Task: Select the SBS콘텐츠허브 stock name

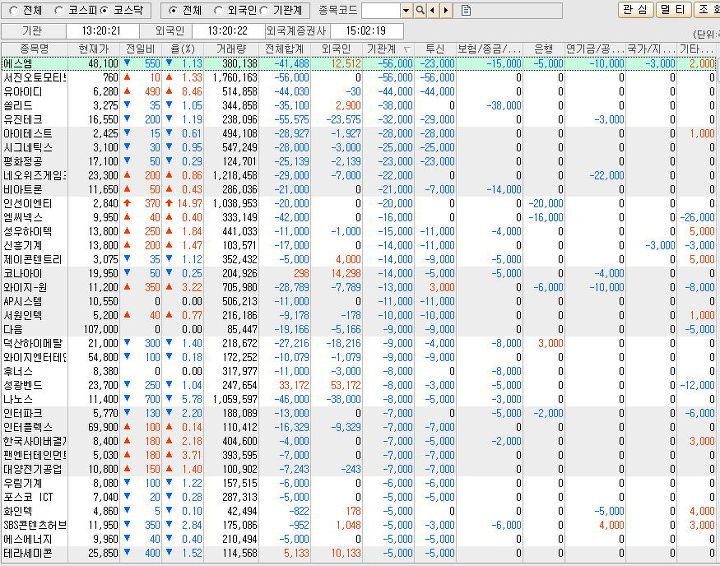Action: click(x=35, y=525)
